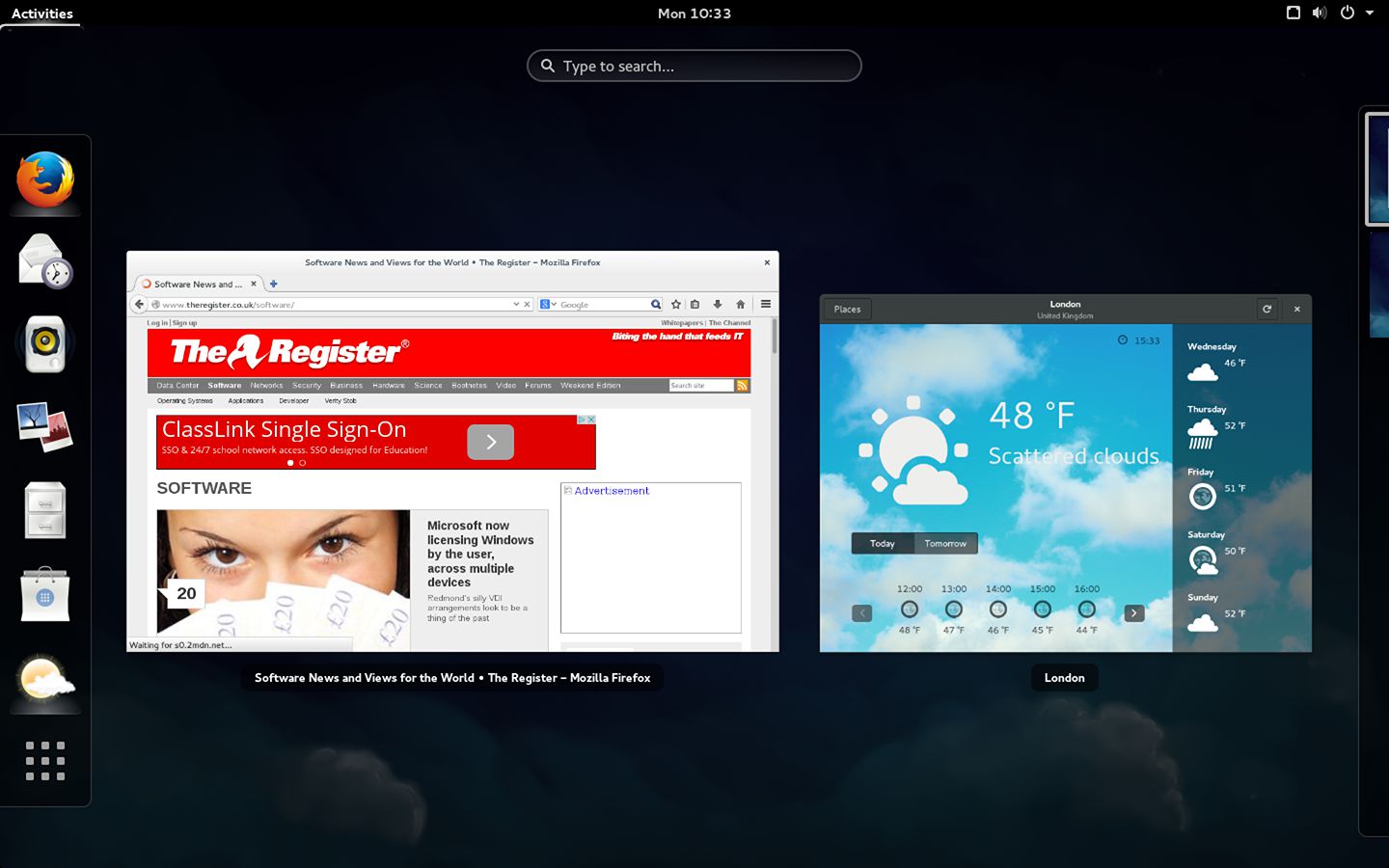Screen dimensions: 1389x868
Task: Select Software News and... tab
Action: pos(197,284)
